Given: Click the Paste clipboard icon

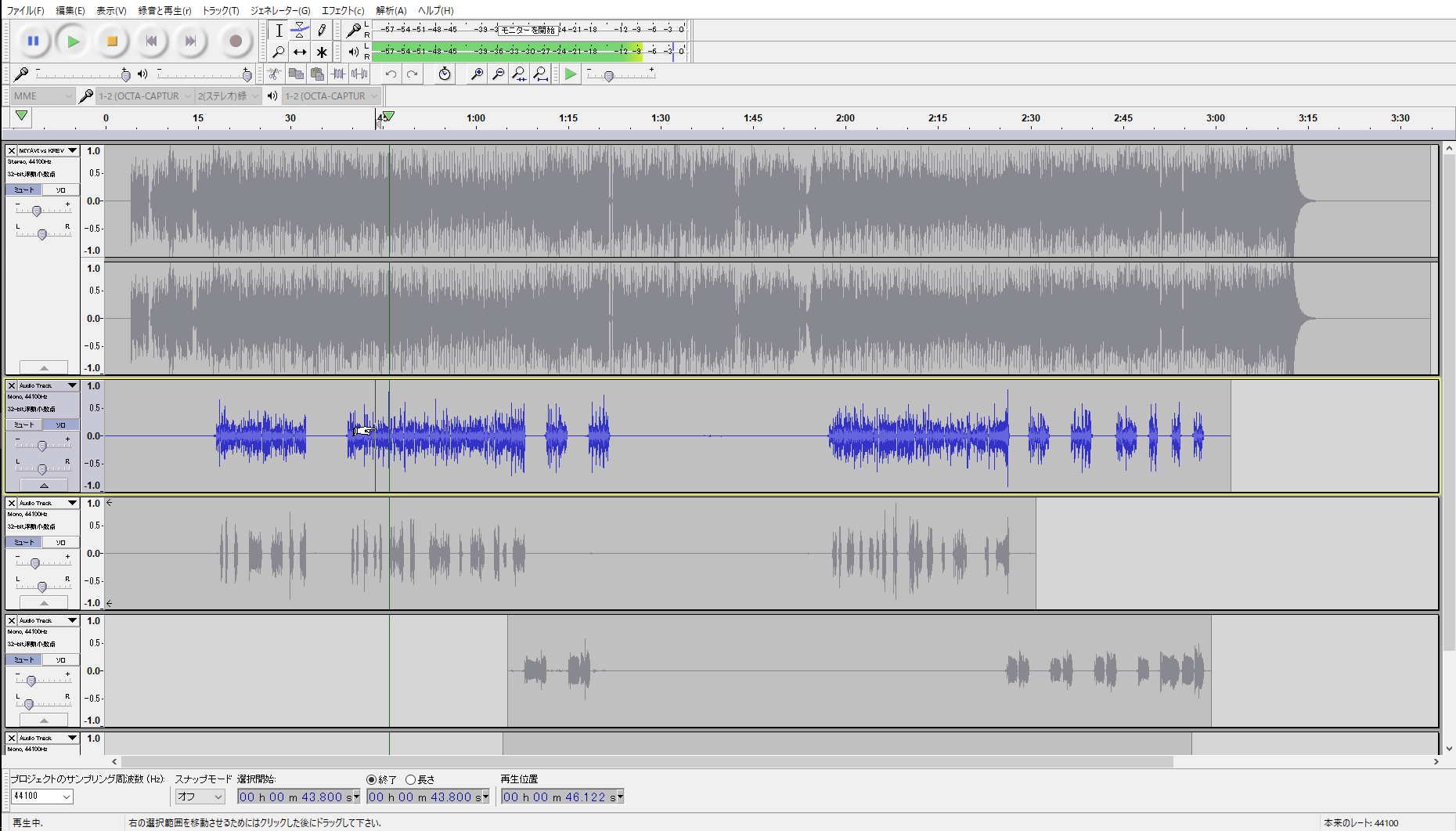Looking at the screenshot, I should [x=317, y=74].
